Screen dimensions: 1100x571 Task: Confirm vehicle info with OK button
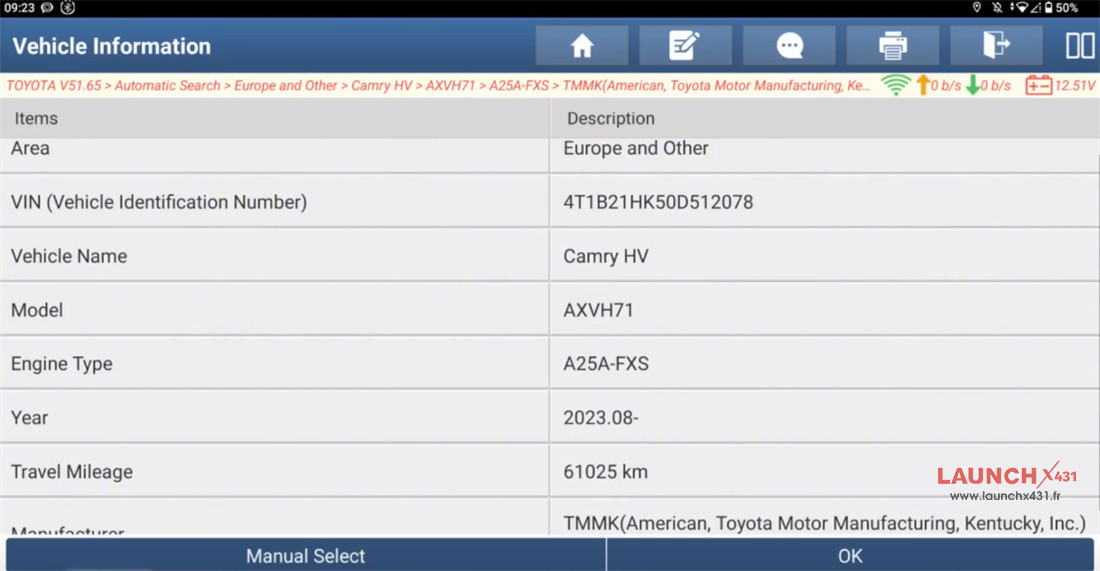[x=850, y=556]
